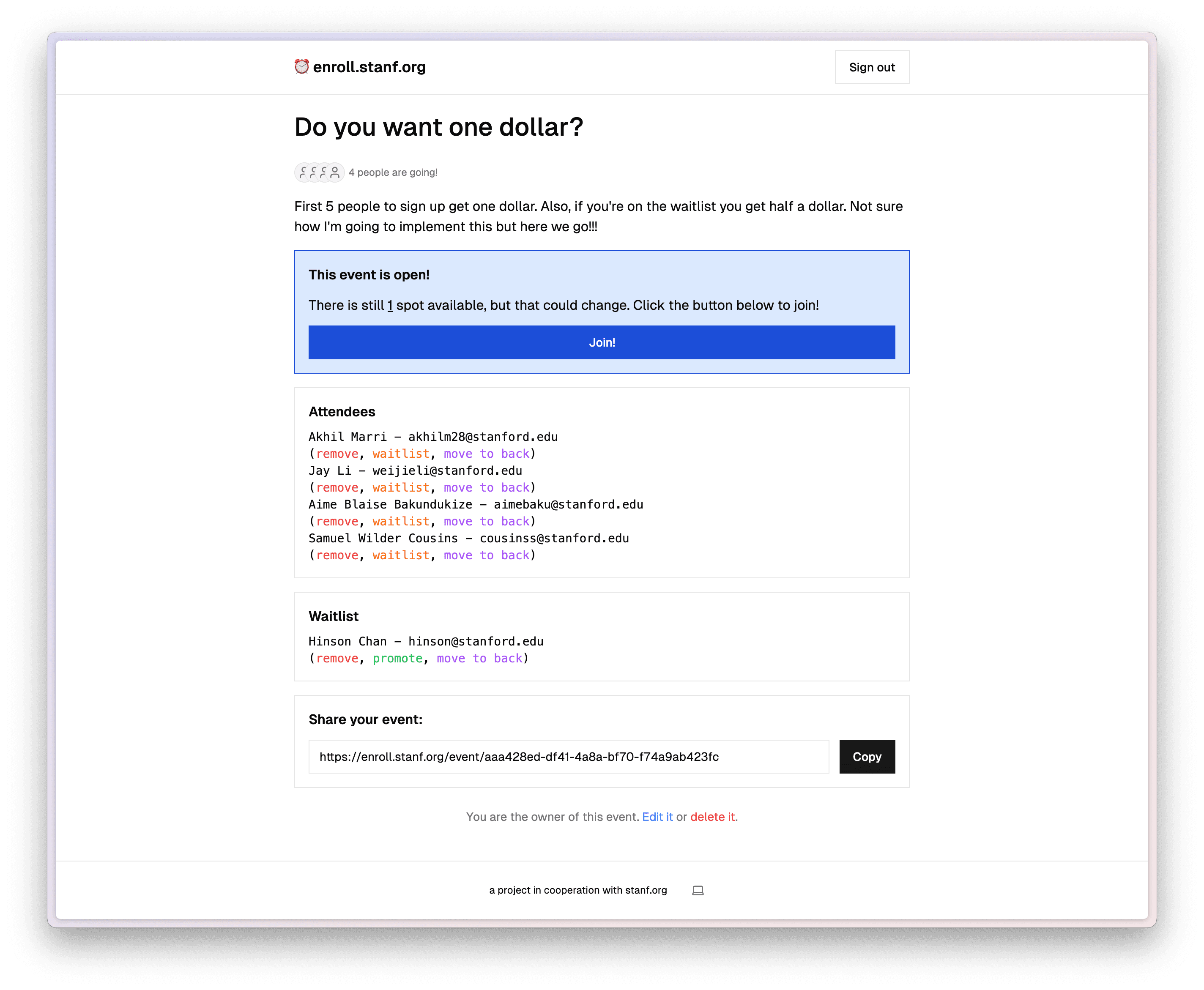Move Samuel Wilder Cousins to back

click(x=487, y=555)
